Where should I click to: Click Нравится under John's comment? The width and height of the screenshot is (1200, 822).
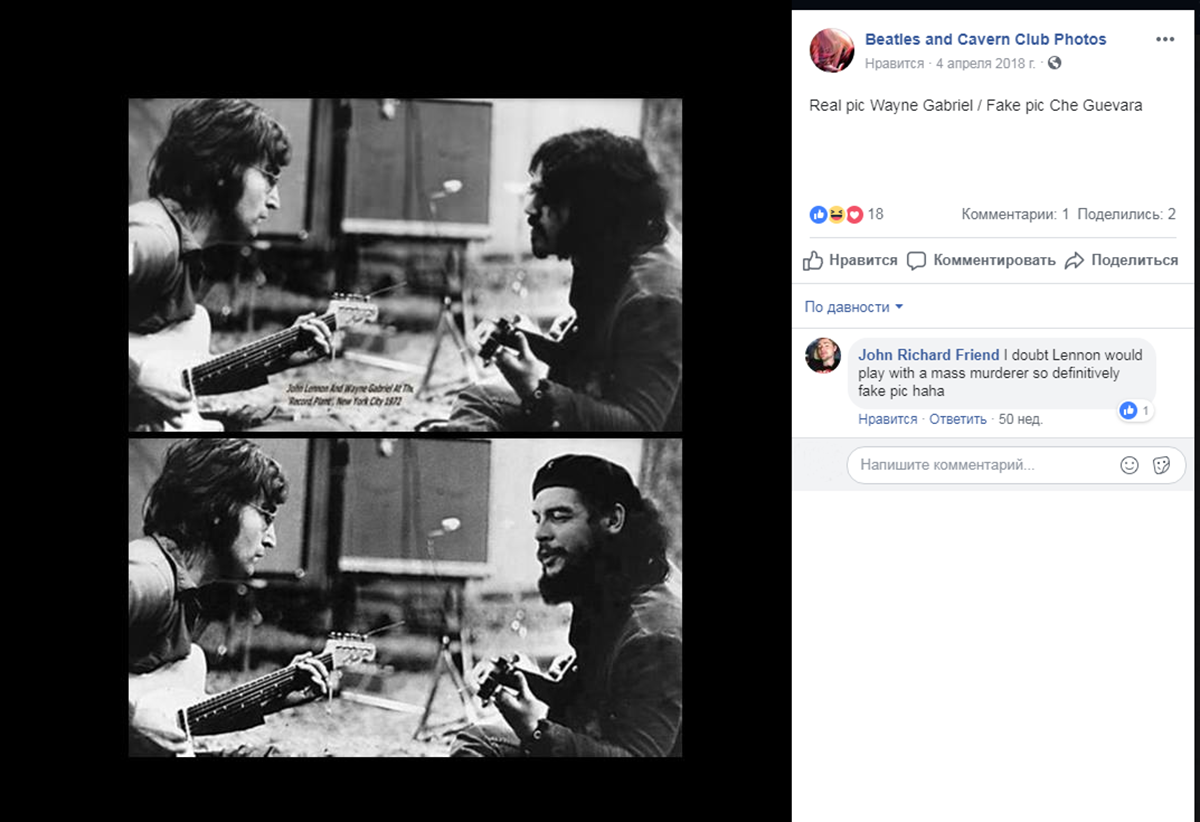click(887, 419)
